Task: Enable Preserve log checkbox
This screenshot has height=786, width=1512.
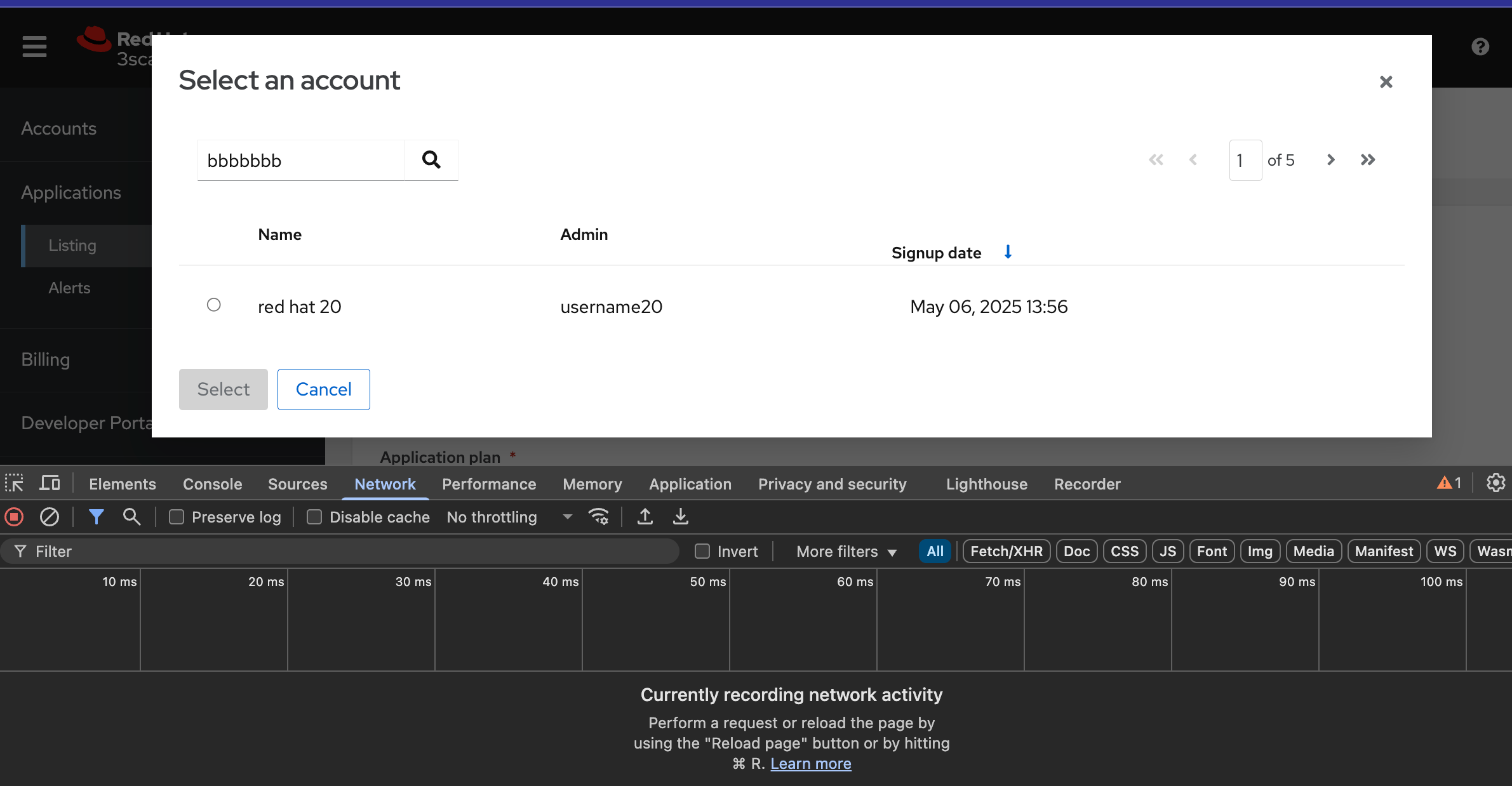Action: (177, 517)
